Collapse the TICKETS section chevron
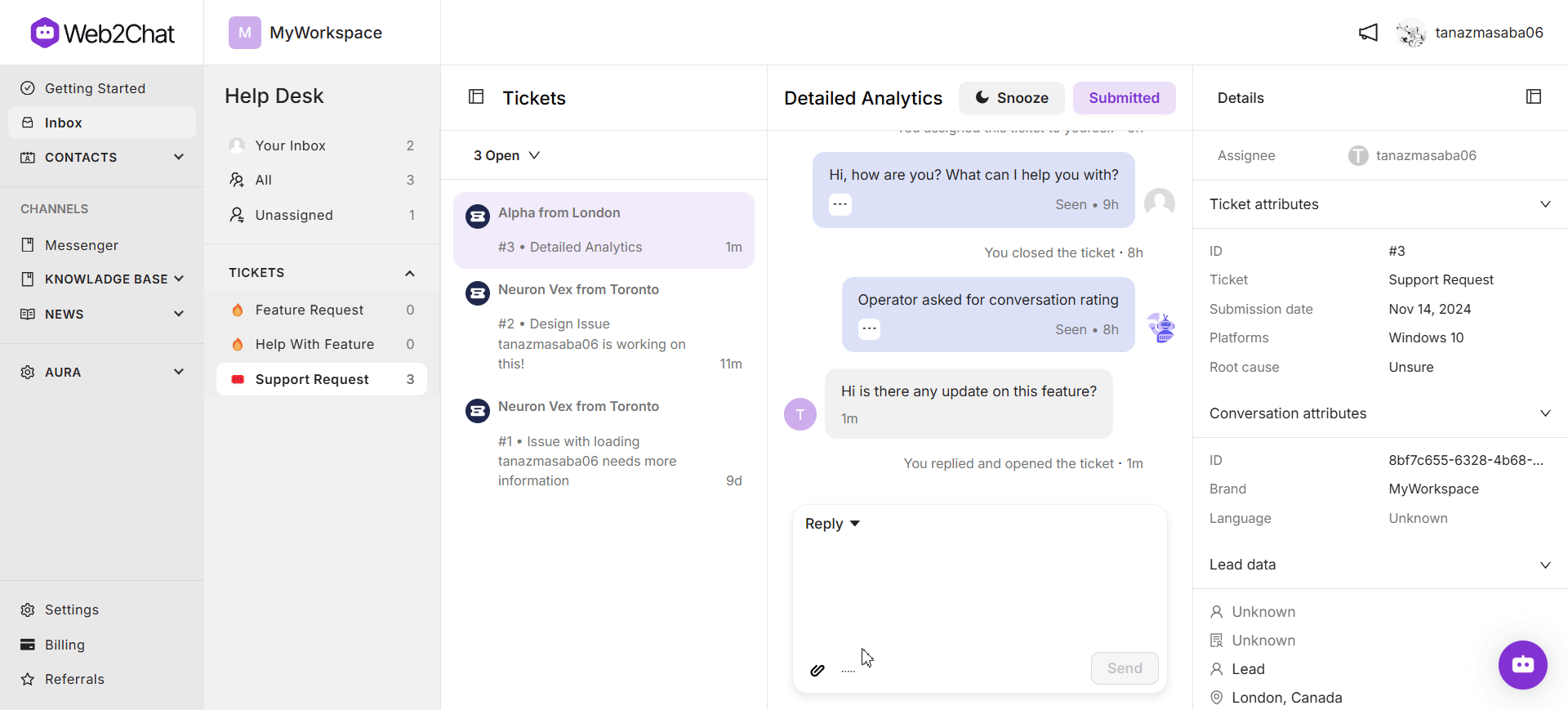 pyautogui.click(x=410, y=273)
